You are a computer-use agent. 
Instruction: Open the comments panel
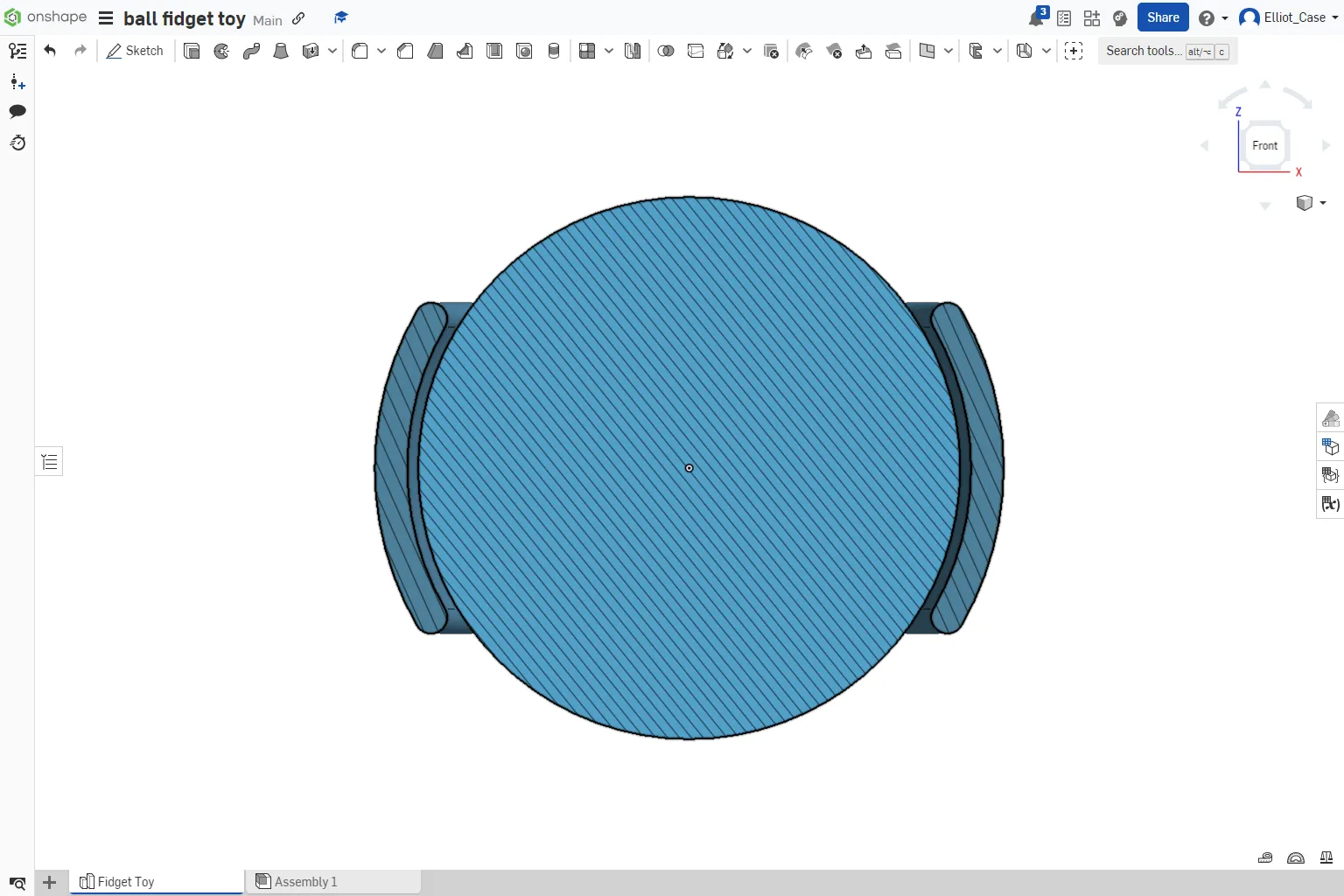(17, 111)
